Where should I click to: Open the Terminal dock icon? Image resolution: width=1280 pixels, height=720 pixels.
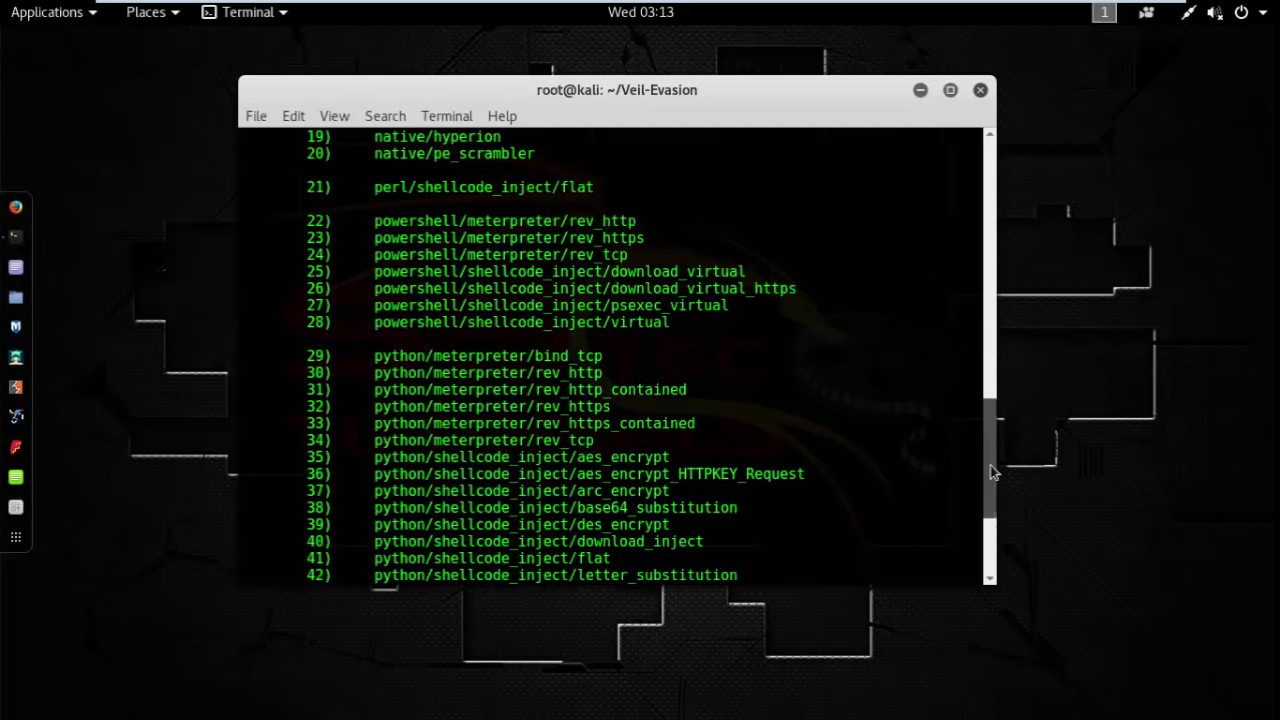click(16, 237)
